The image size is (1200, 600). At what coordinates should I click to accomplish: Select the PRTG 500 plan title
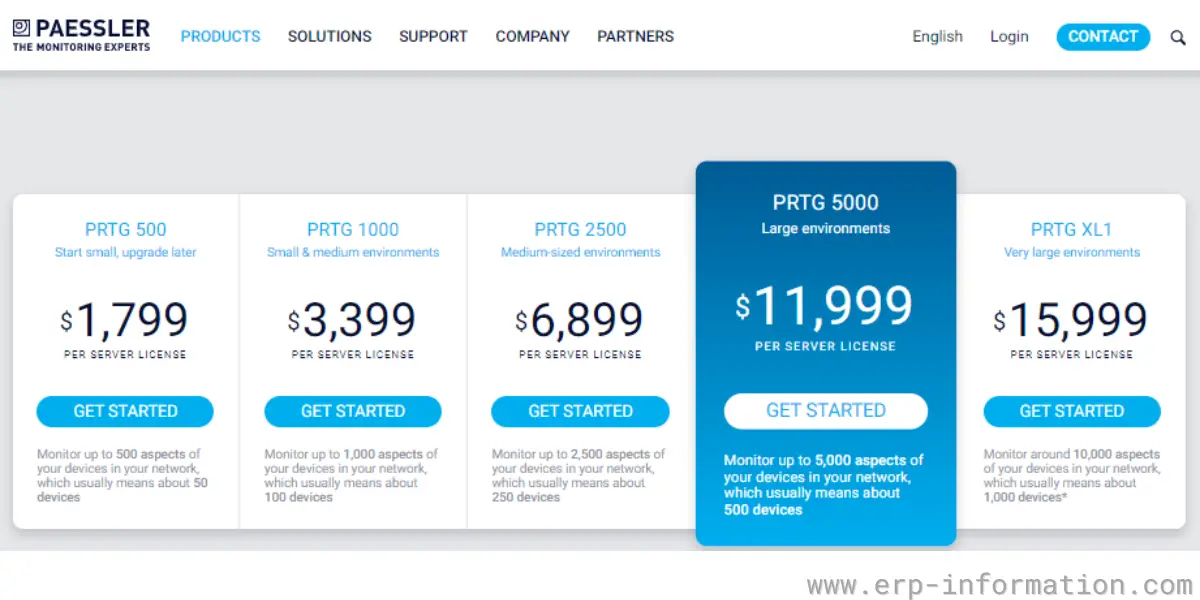pos(126,230)
